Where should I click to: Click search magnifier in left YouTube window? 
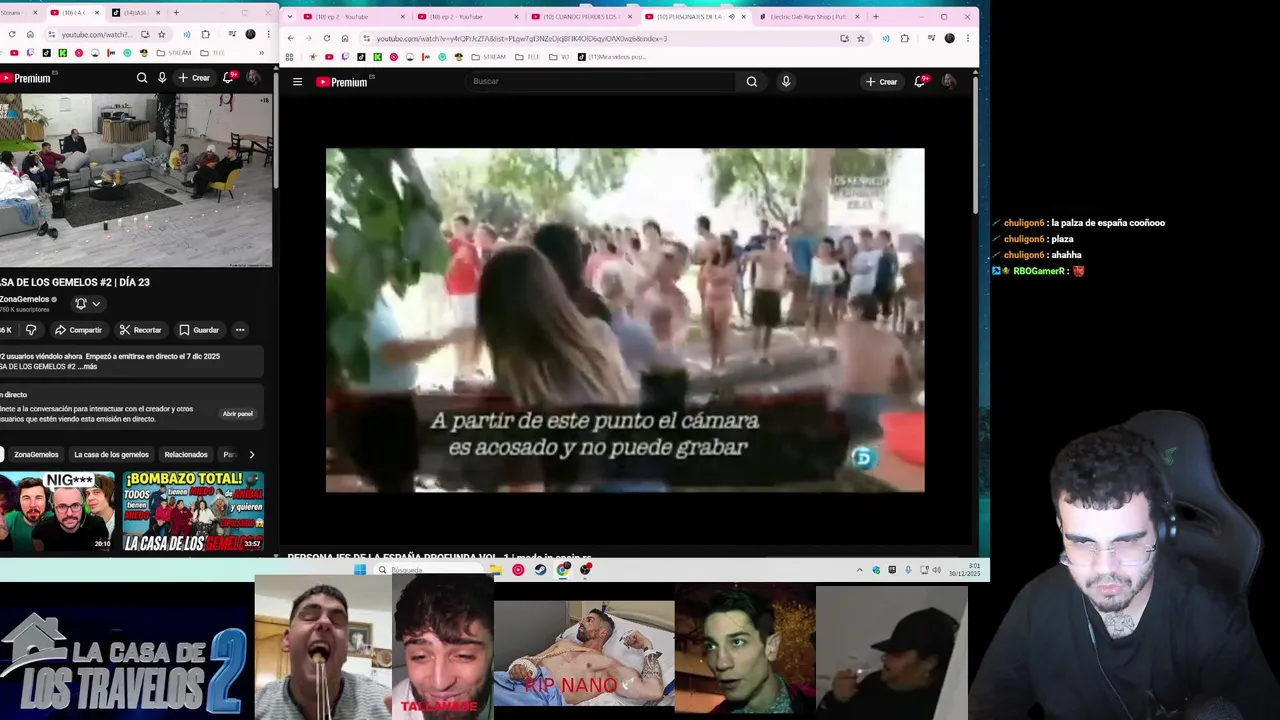142,78
